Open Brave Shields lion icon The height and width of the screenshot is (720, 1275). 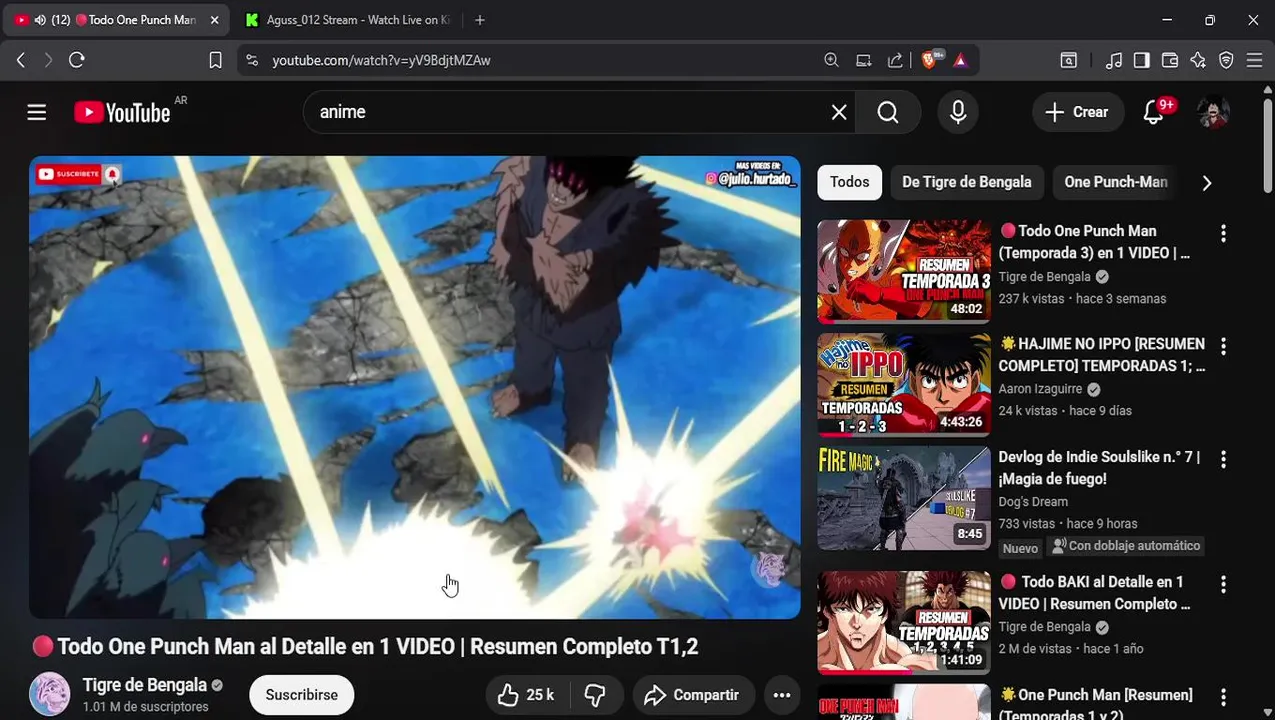930,60
